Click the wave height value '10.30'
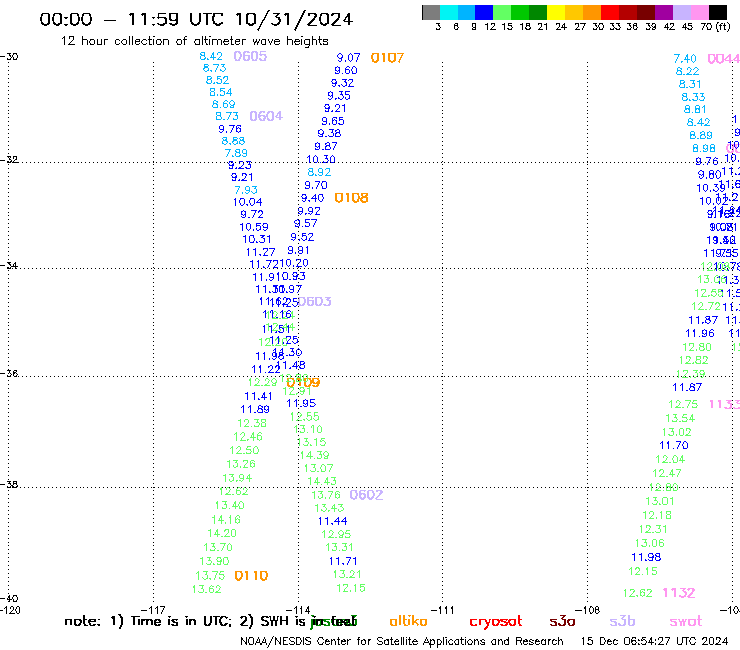 321,160
